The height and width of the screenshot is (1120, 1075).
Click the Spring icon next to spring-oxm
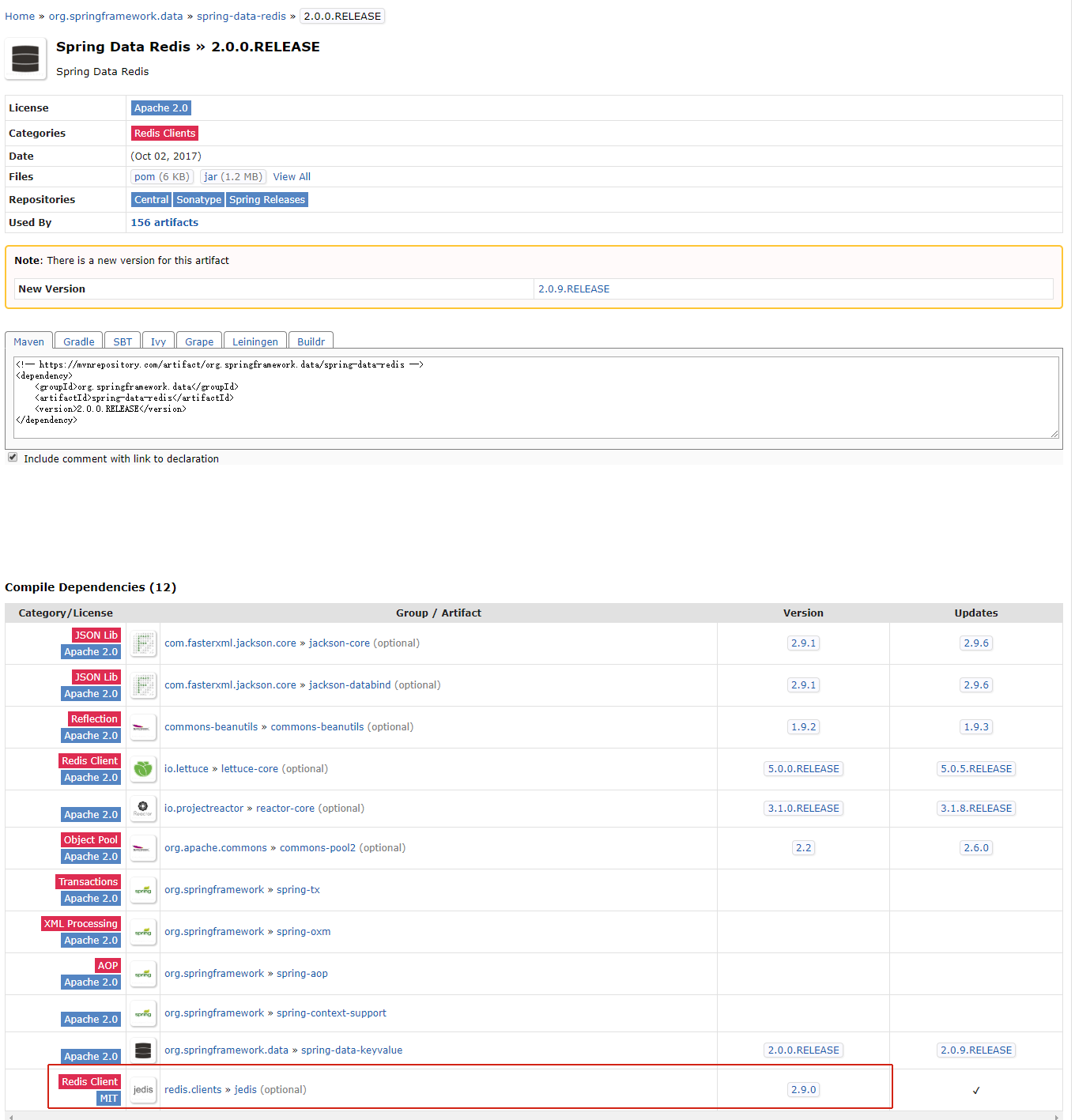(x=143, y=932)
